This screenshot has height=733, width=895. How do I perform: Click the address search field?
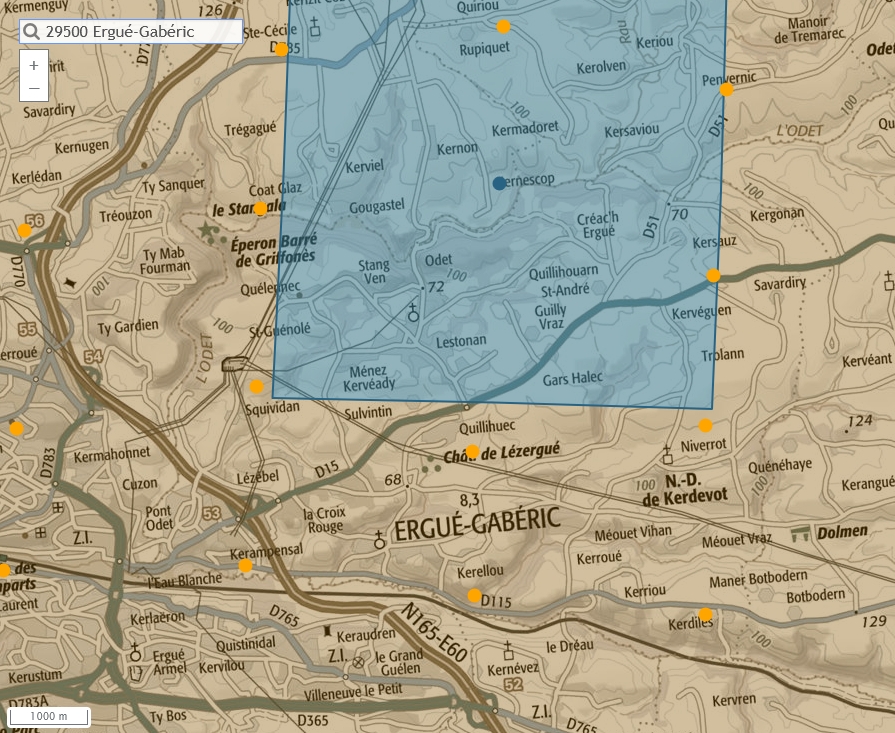pyautogui.click(x=140, y=32)
